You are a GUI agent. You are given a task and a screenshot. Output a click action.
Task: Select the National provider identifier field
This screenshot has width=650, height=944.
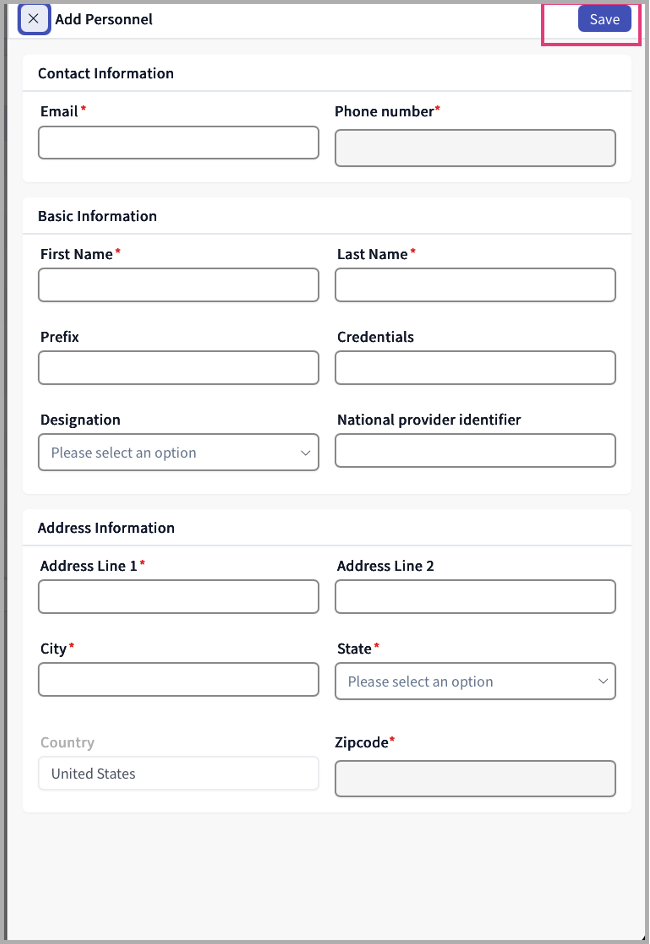[475, 451]
